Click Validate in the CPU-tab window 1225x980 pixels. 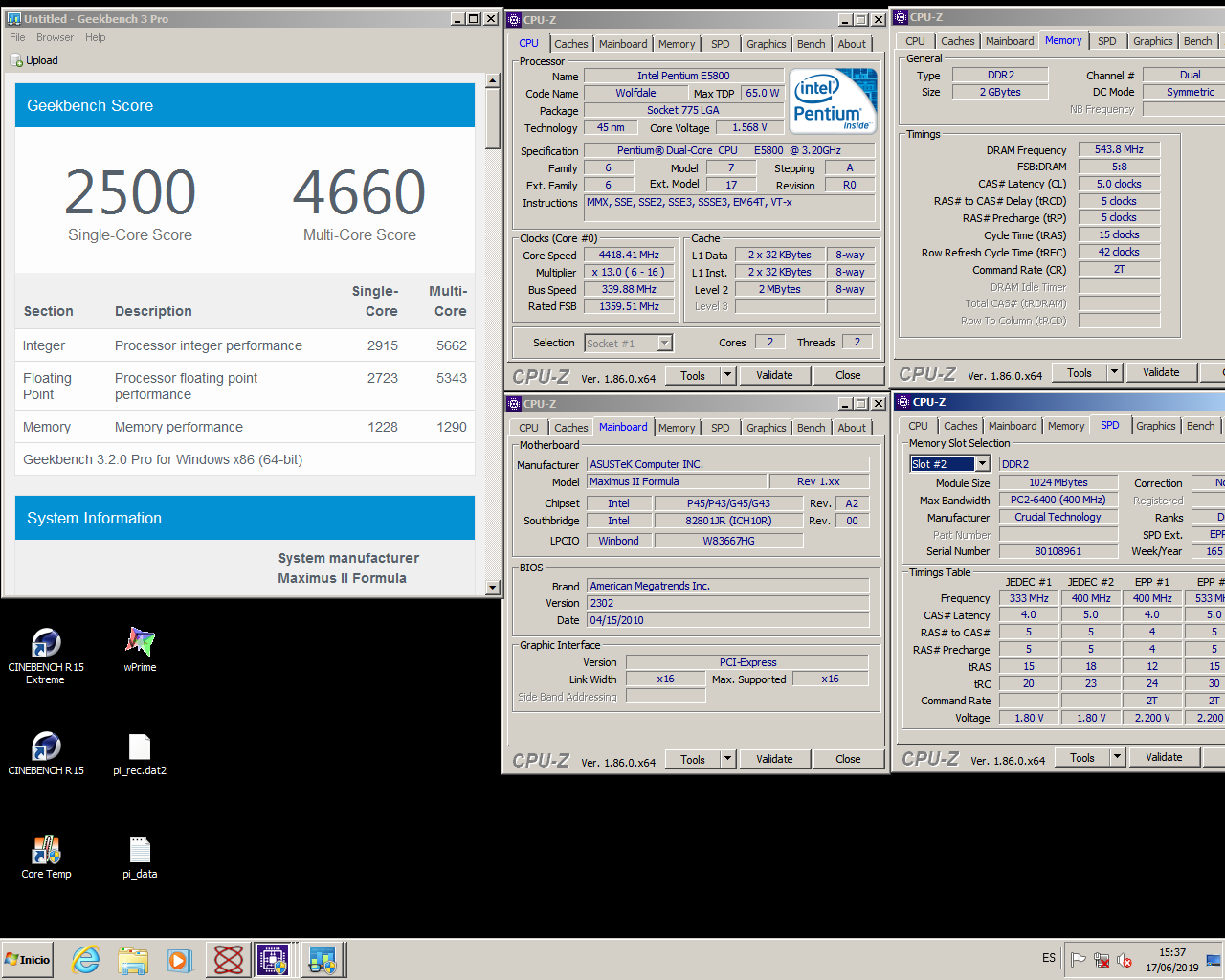click(774, 375)
